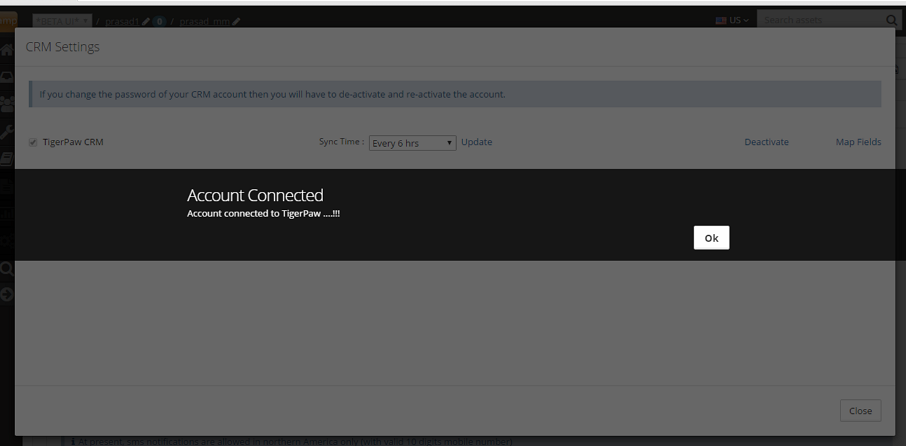Click the orange logo in top-left corner
Image resolution: width=906 pixels, height=446 pixels.
click(8, 21)
